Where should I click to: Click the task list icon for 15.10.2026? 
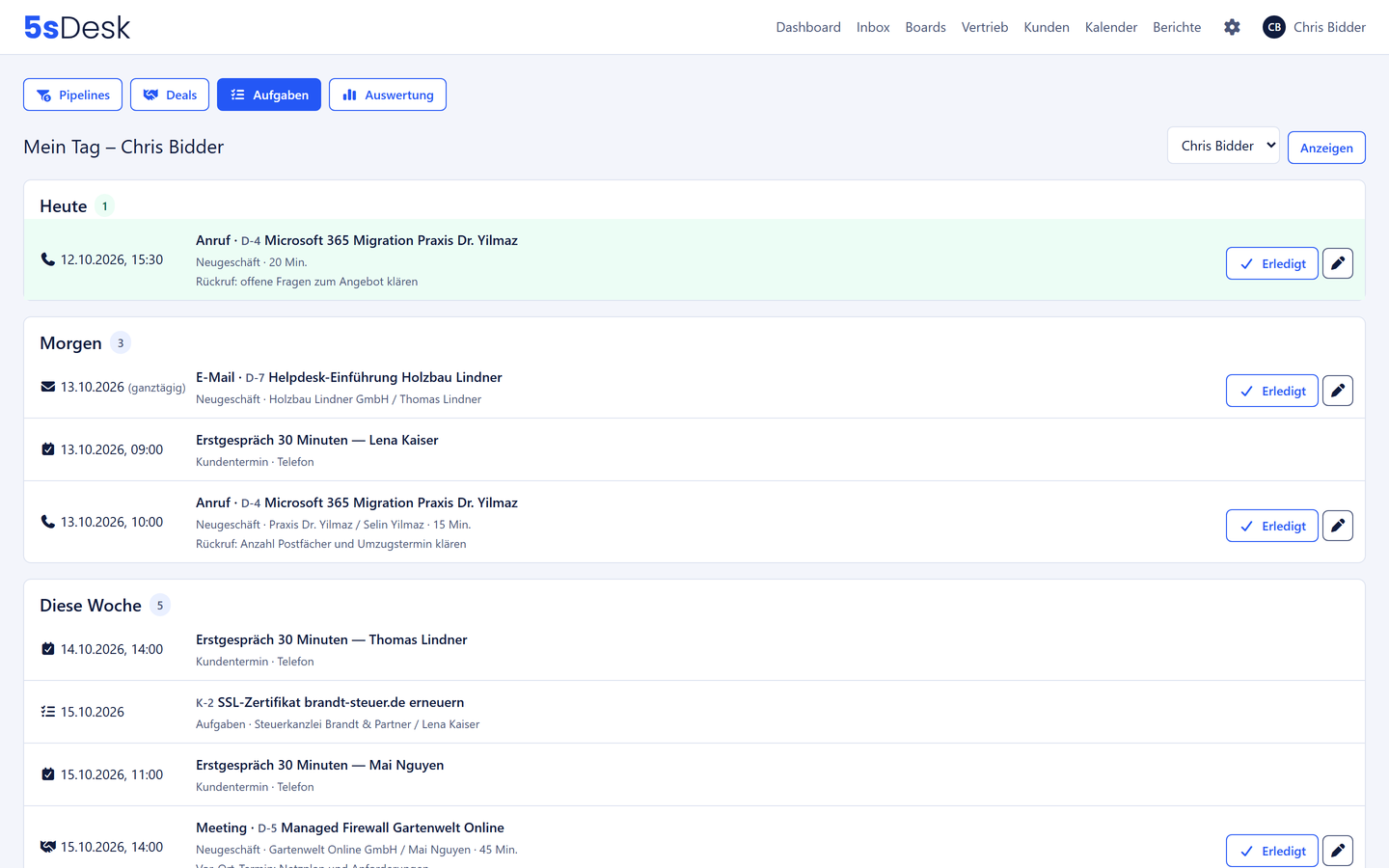click(x=47, y=712)
